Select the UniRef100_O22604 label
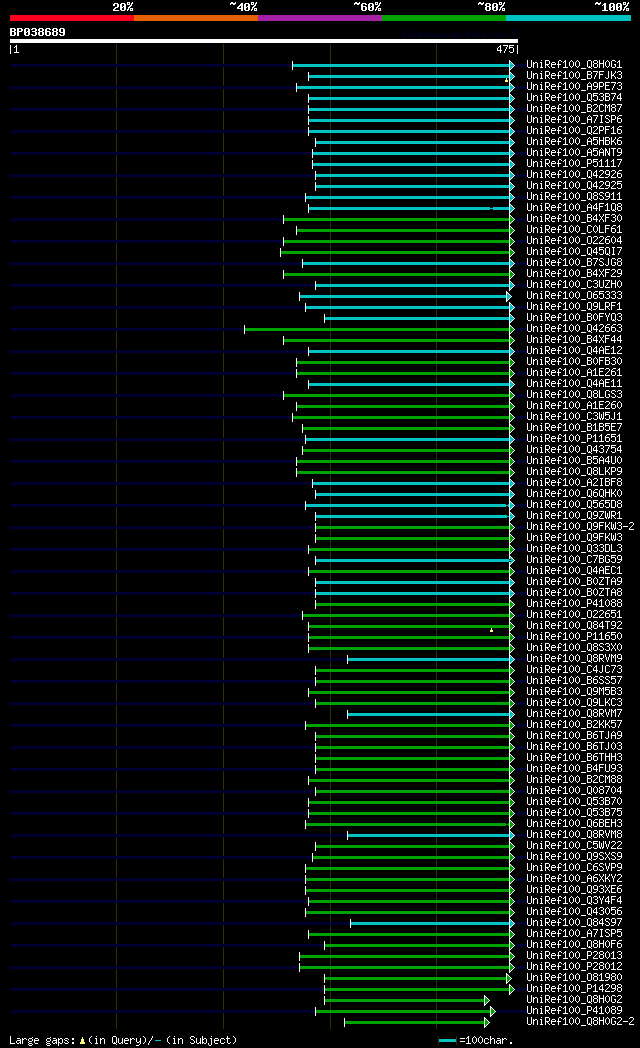Screen dimensions: 640x1048 tap(574, 241)
